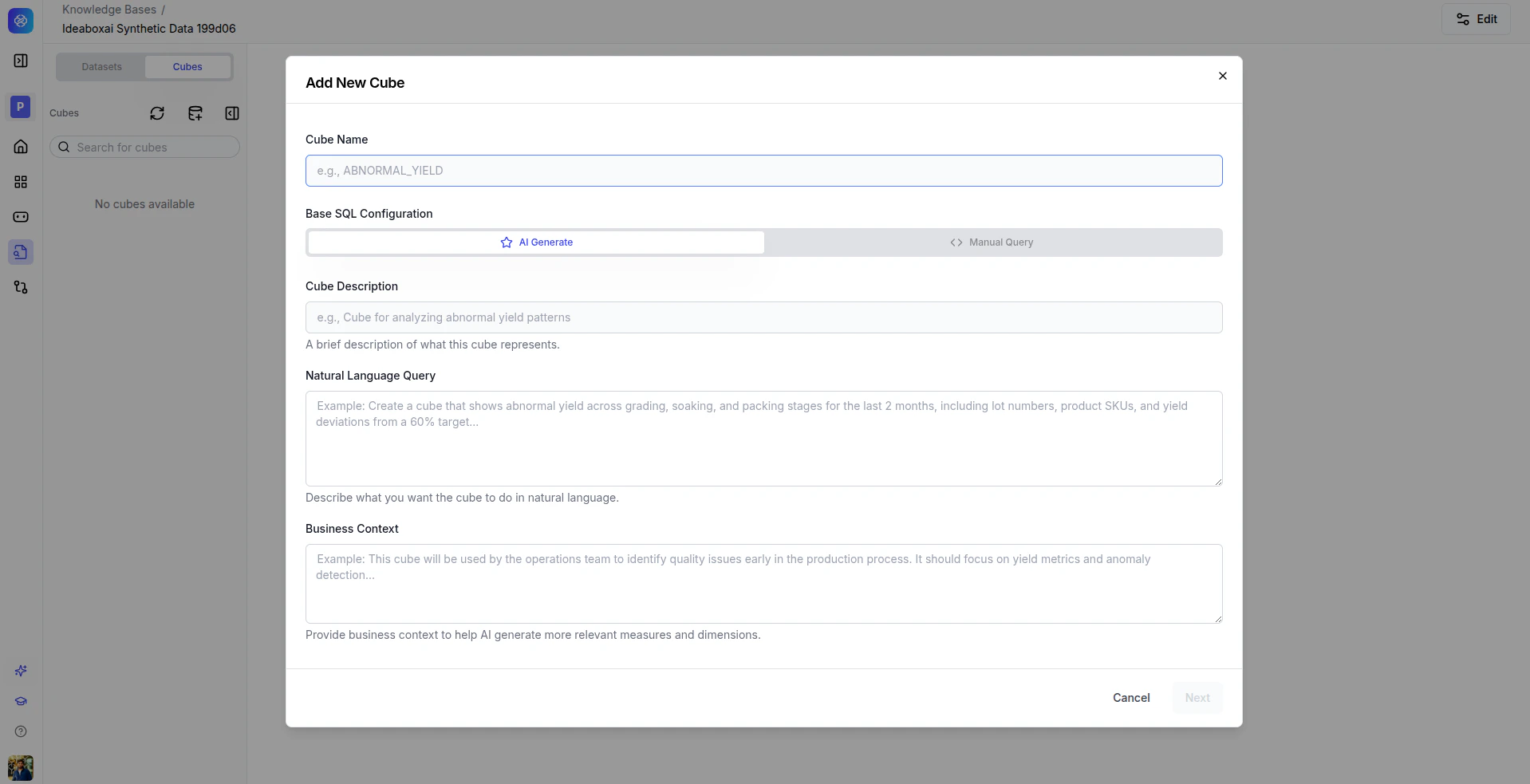1530x784 pixels.
Task: Click the add cube database icon
Action: 195,113
